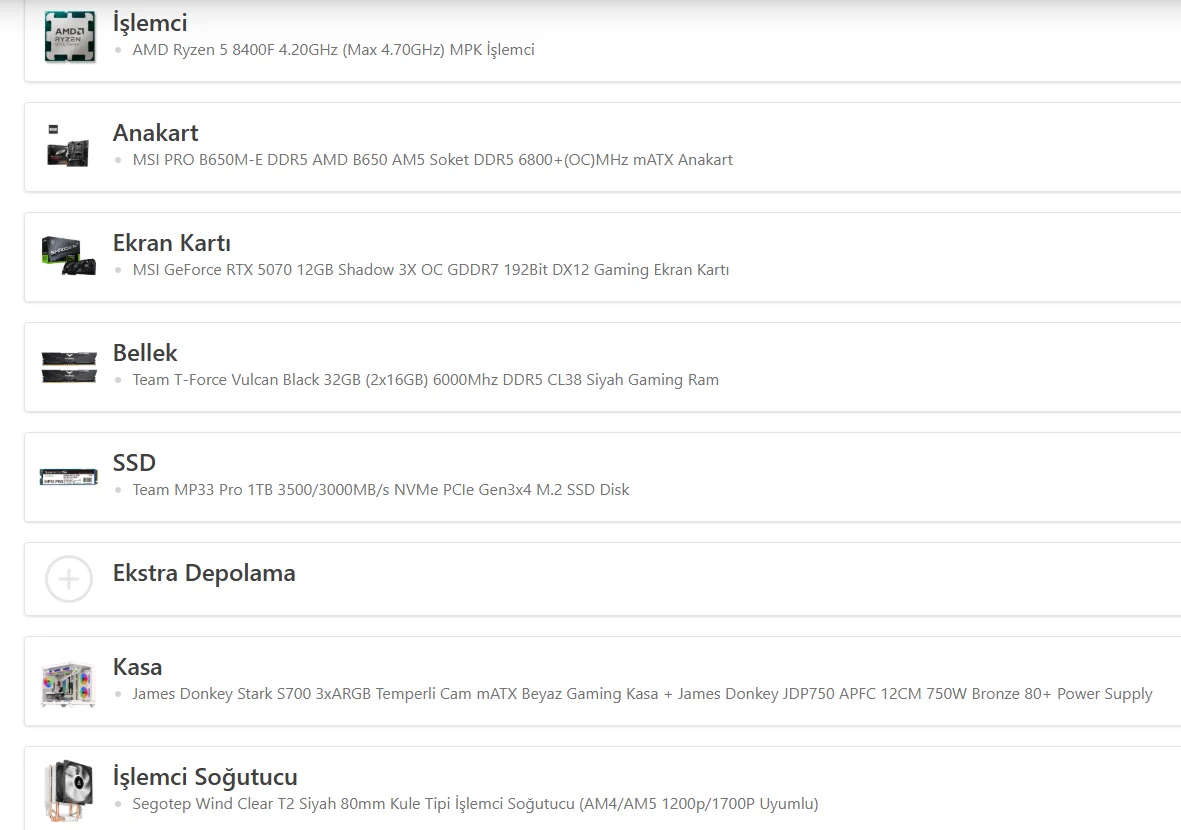Open the SSD category heading
1181x830 pixels.
point(134,462)
